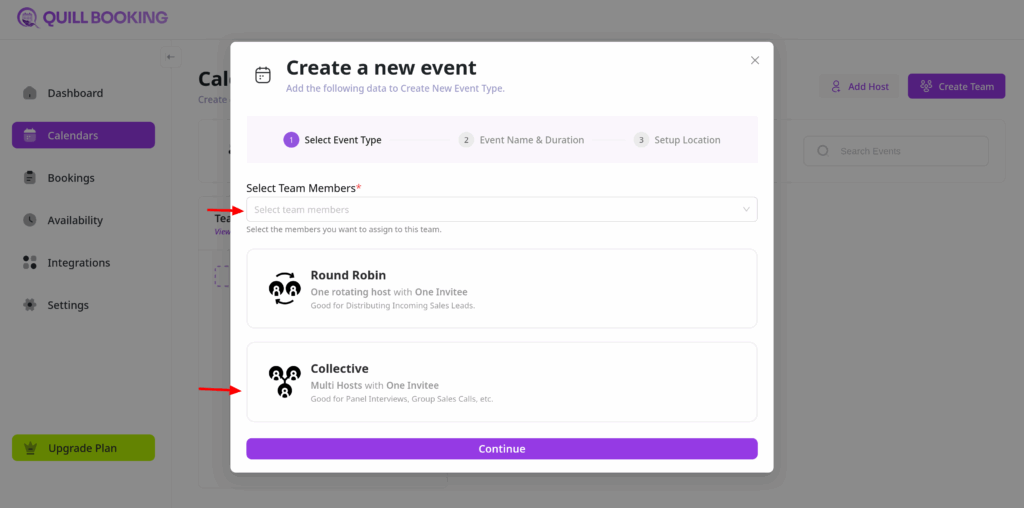Choose the Collective event type option

click(501, 382)
